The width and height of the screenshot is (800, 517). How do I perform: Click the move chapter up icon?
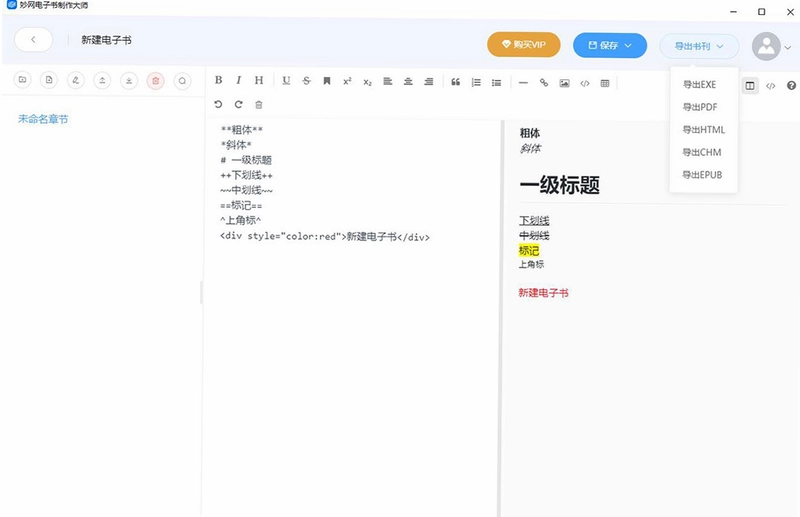[102, 80]
